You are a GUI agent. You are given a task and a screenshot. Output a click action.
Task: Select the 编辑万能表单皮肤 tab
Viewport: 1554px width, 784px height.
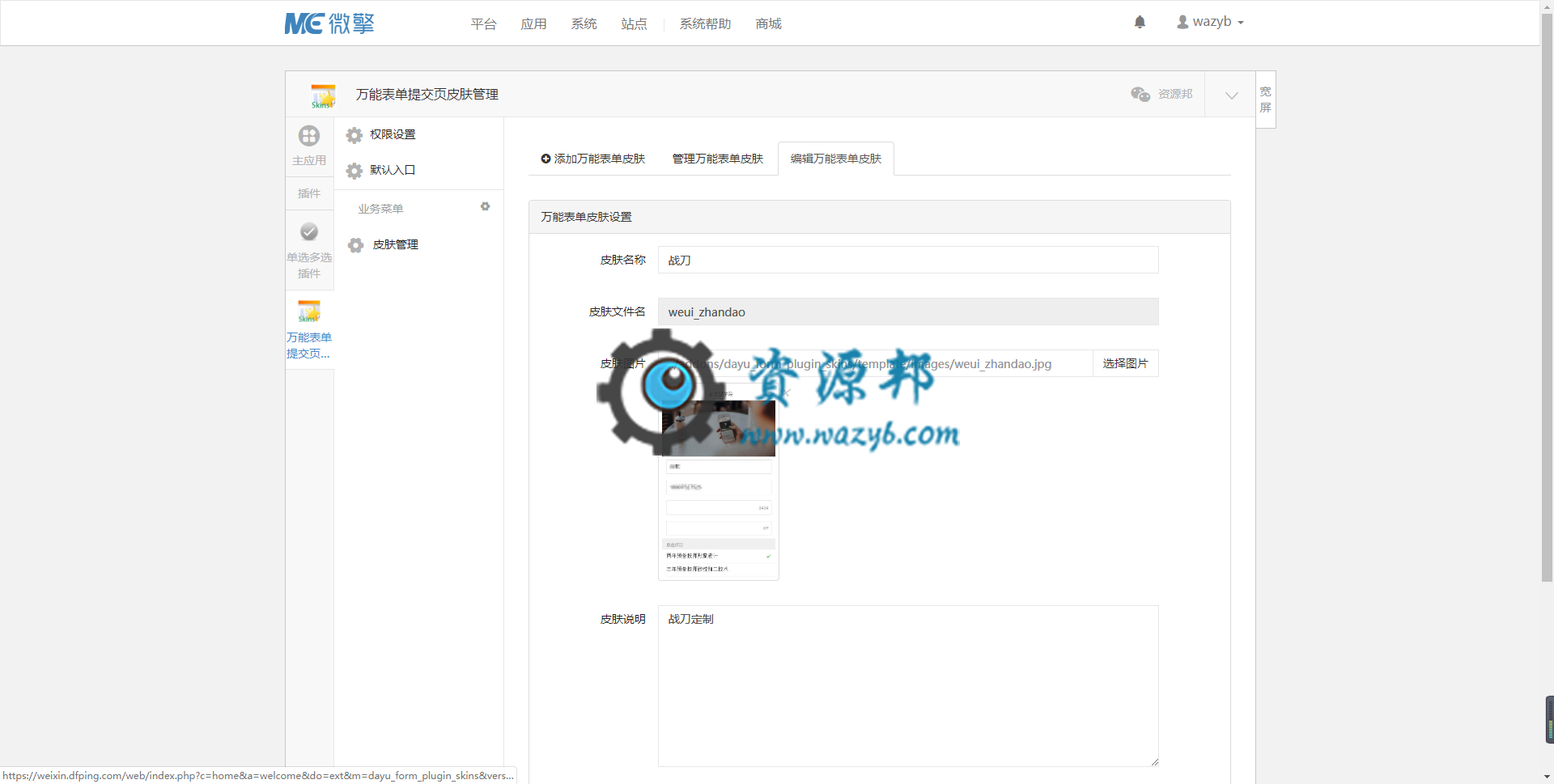tap(836, 159)
